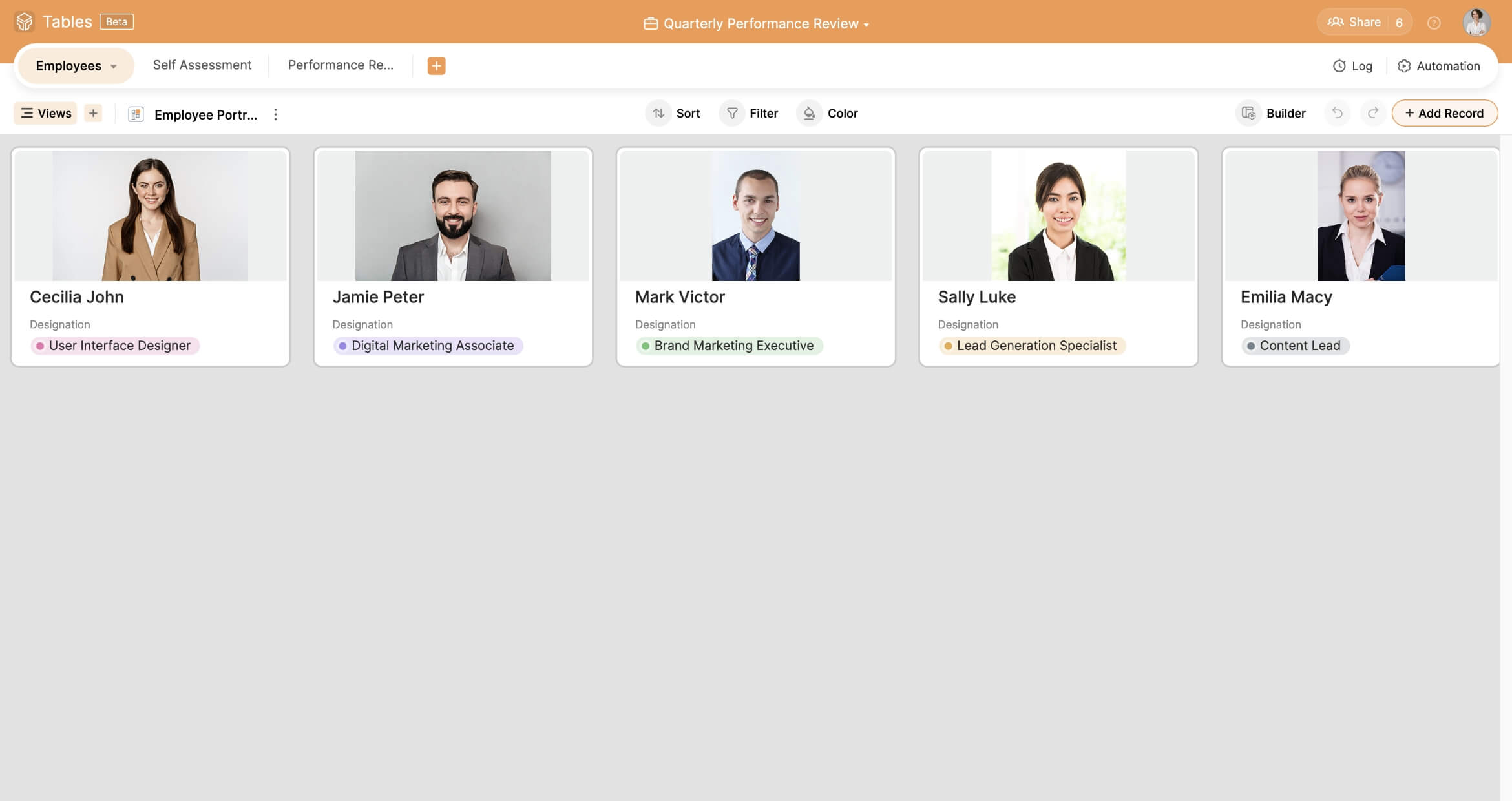Click the Add Record button
The height and width of the screenshot is (801, 1512).
(1444, 113)
